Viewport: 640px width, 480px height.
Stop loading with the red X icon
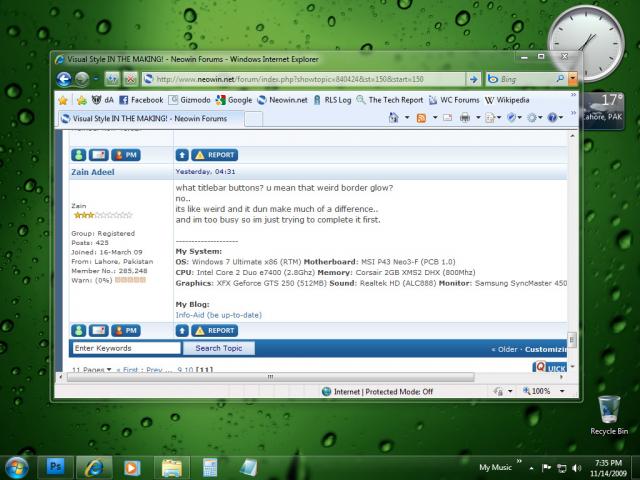131,79
